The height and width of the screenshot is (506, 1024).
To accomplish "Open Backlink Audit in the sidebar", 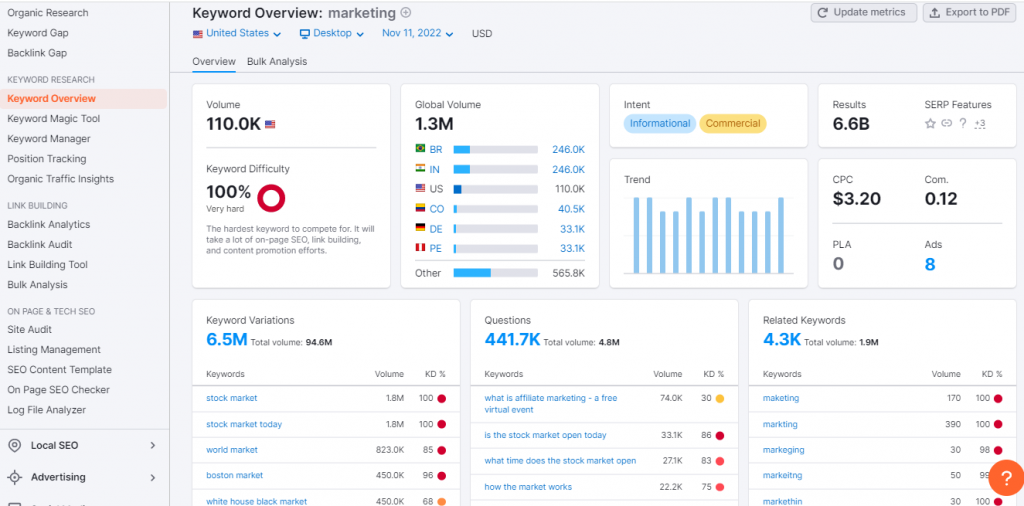I will point(40,244).
